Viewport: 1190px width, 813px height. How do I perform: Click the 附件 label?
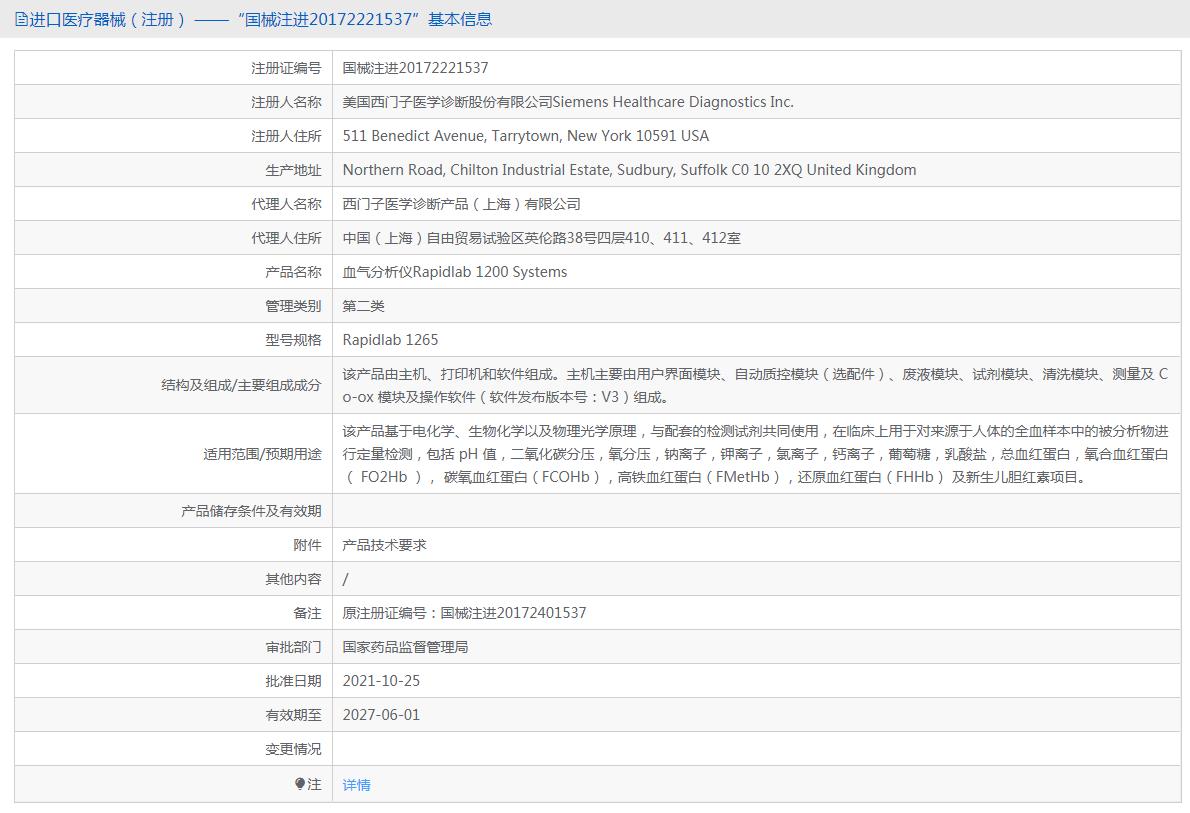pos(307,545)
